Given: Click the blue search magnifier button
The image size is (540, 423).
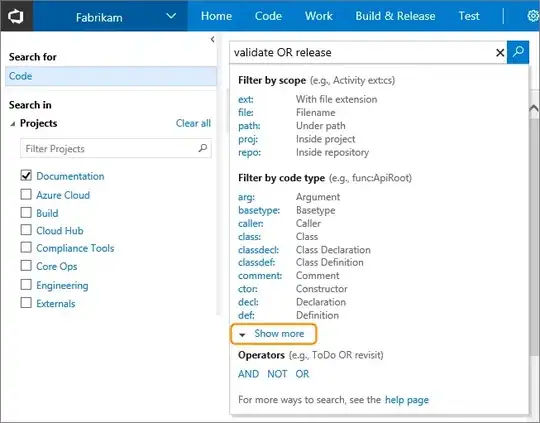Looking at the screenshot, I should coord(518,52).
